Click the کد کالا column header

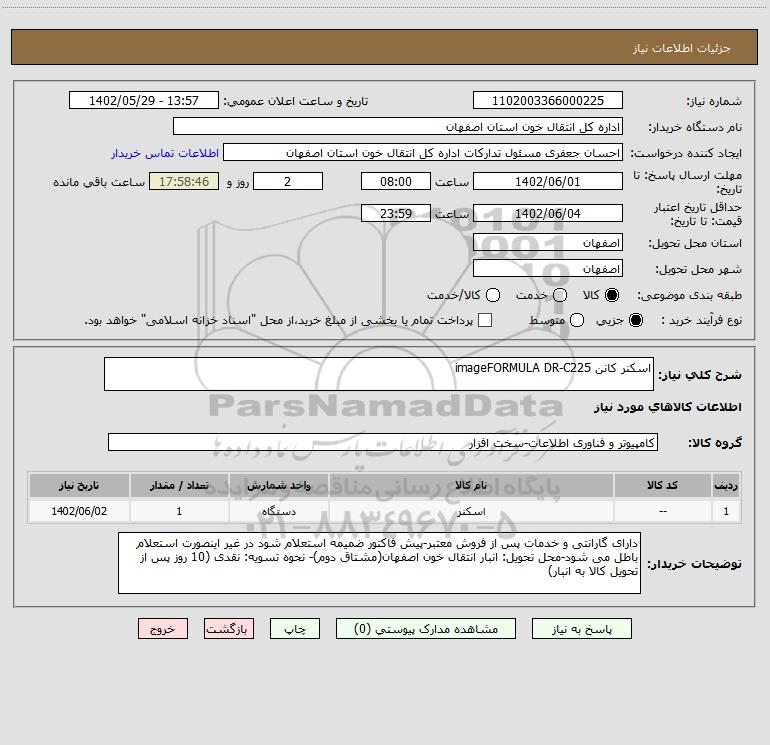[x=662, y=485]
